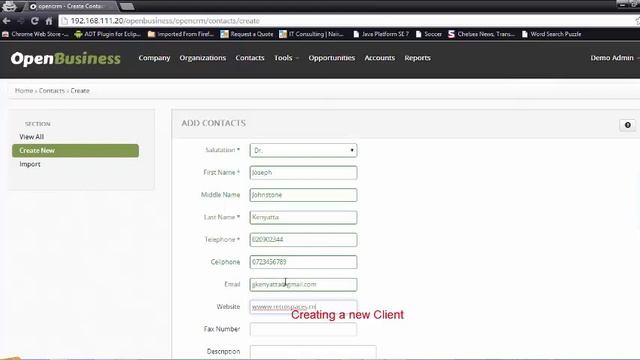
Task: Open Word Search Puzzle bookmark
Action: click(x=551, y=34)
